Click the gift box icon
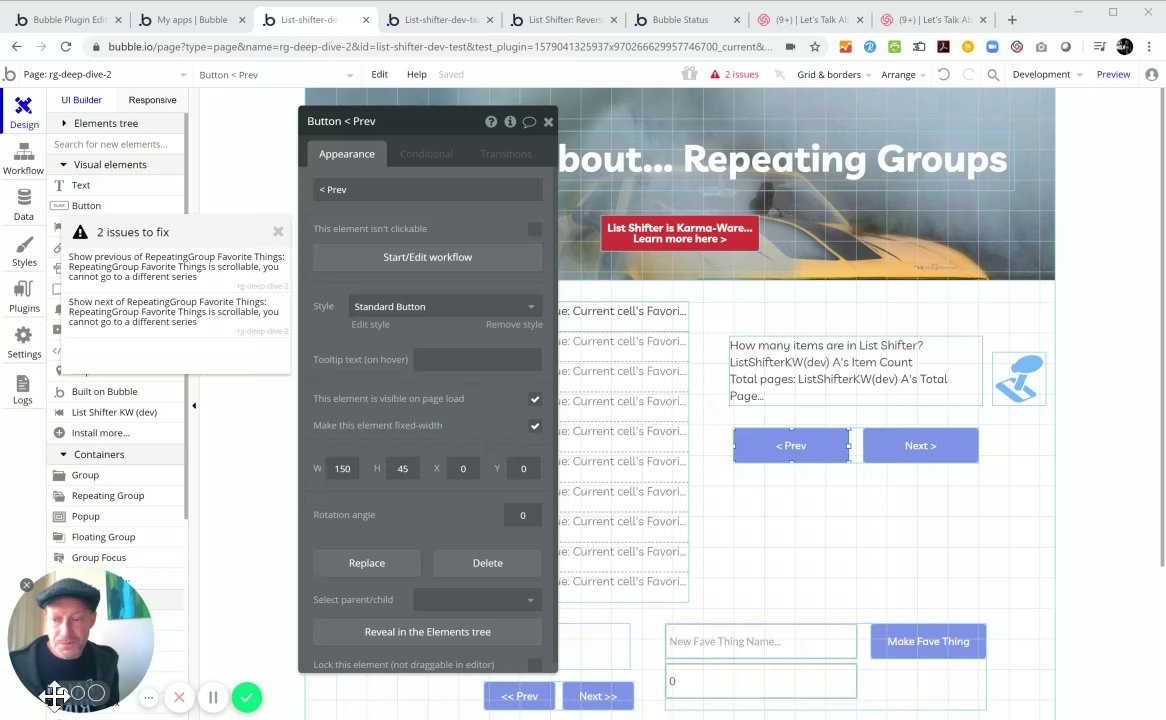Viewport: 1166px width, 720px height. [689, 74]
